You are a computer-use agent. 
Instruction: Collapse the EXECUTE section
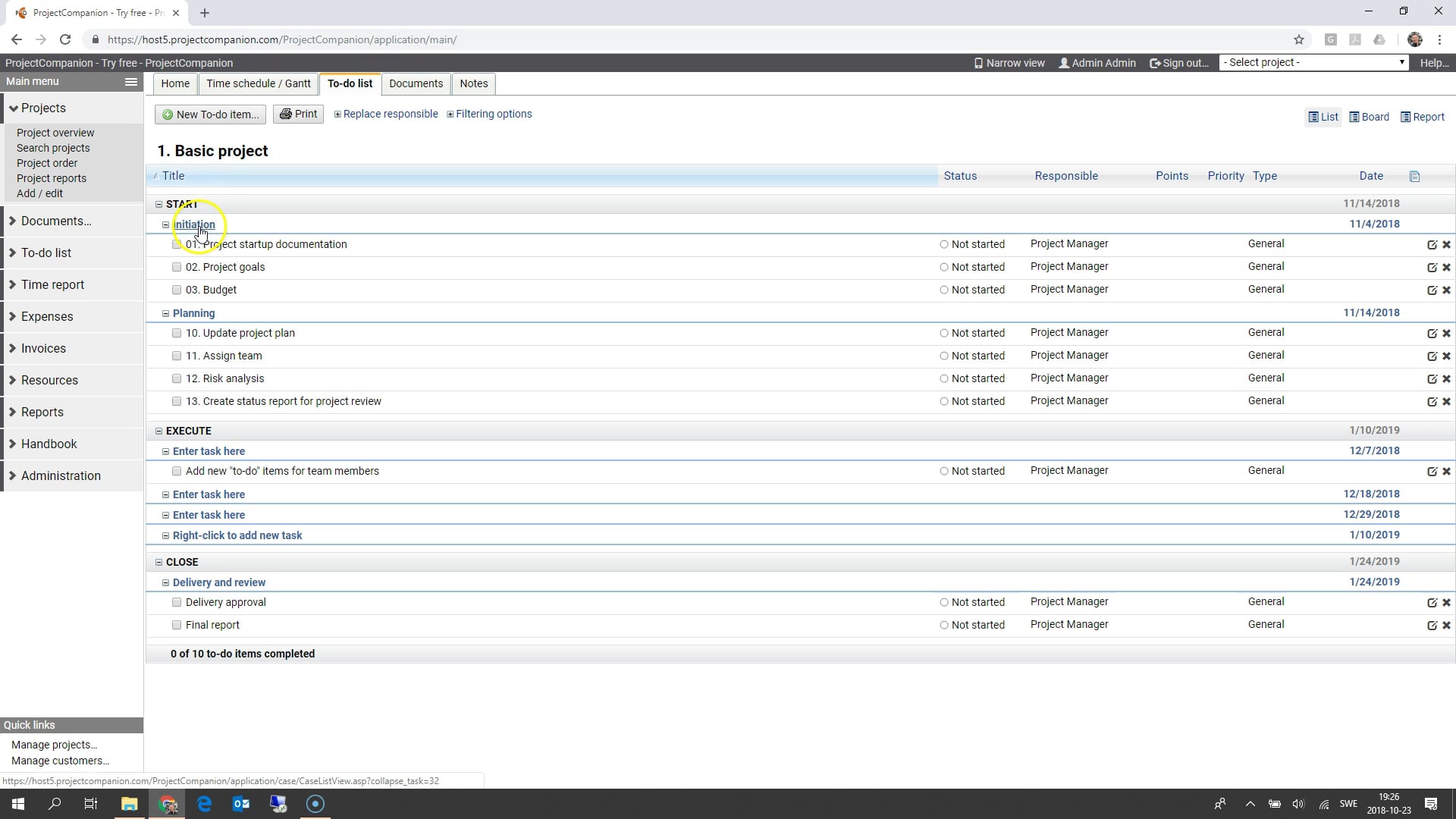pos(158,431)
